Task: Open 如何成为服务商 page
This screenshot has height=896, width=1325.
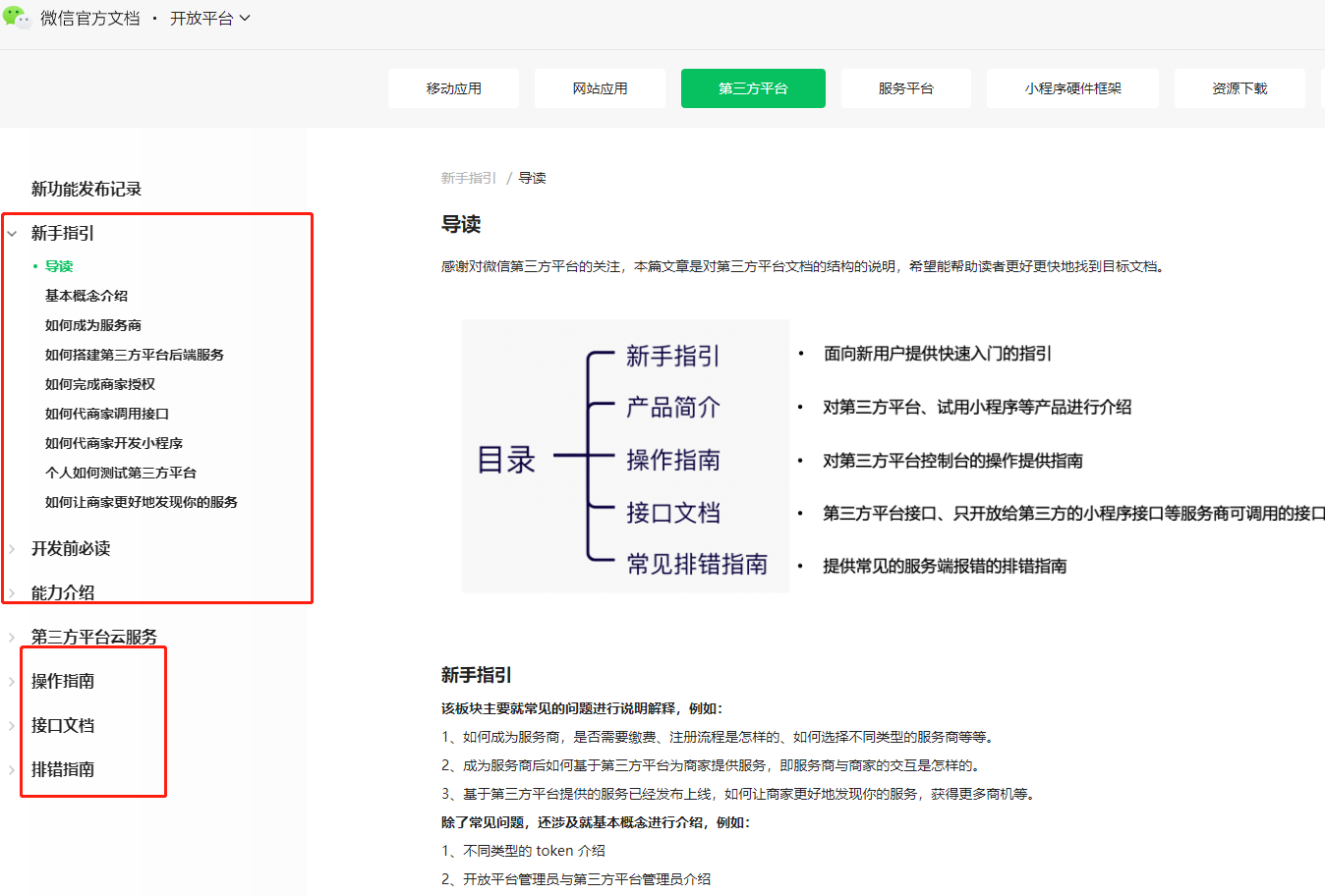Action: point(93,325)
